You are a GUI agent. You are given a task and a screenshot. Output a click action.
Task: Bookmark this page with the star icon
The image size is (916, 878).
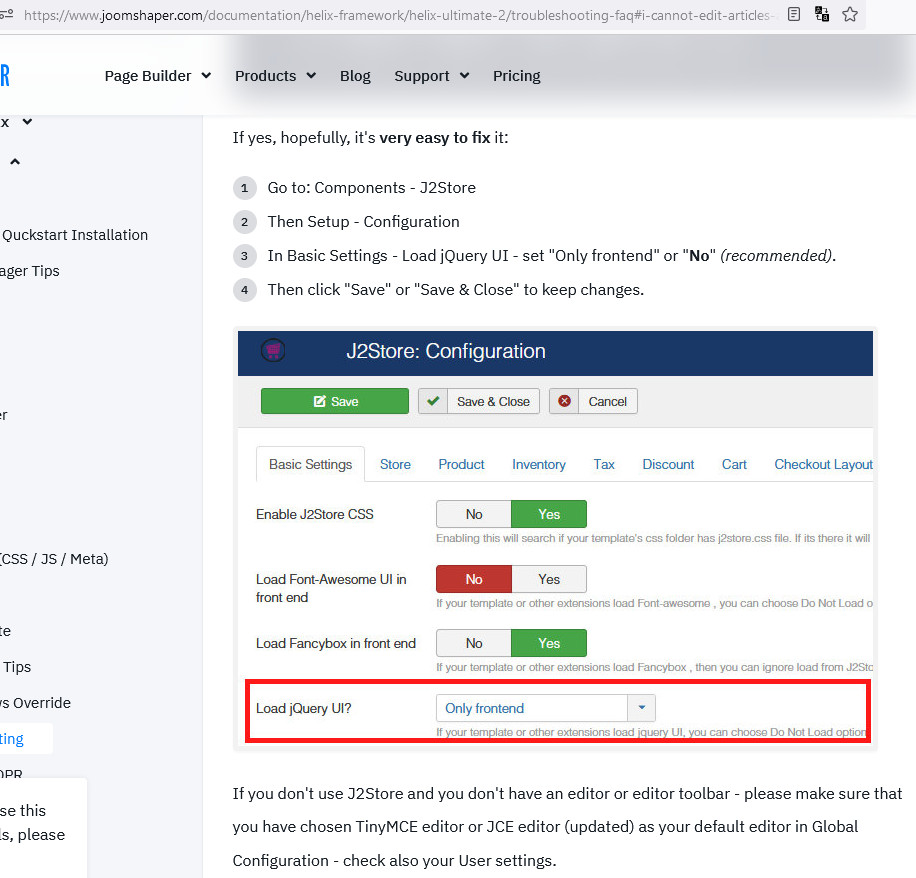tap(850, 14)
